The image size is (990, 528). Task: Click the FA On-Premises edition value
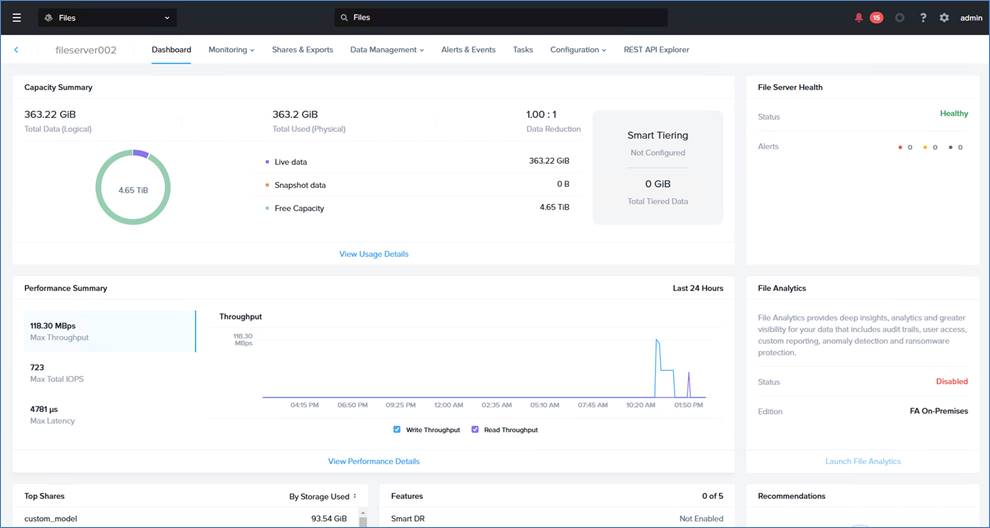tap(938, 411)
